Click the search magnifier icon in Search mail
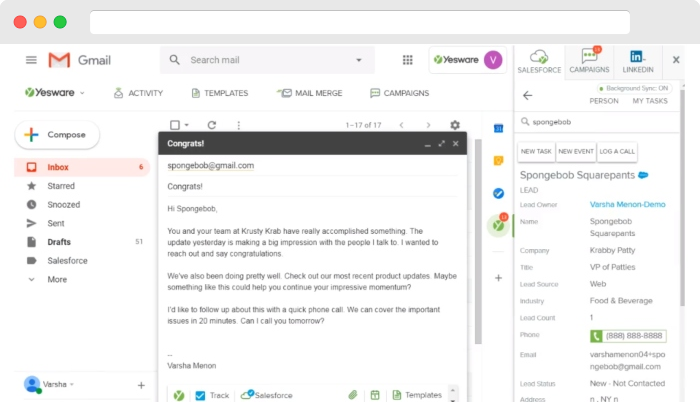 coord(175,60)
